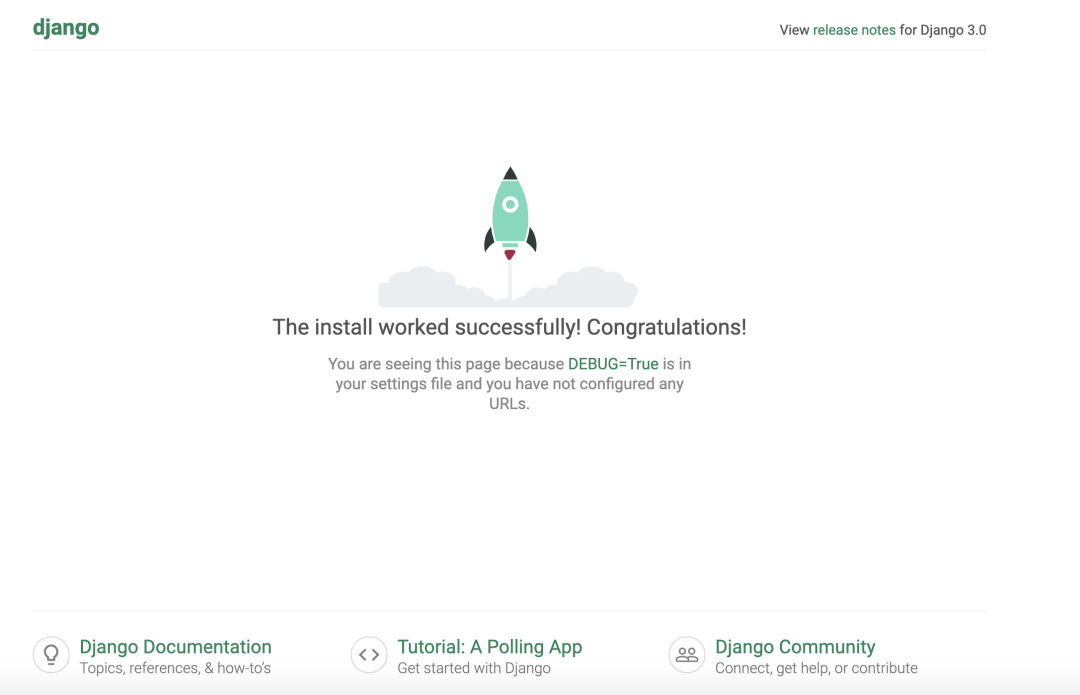
Task: Click the rocket's circular porthole window
Action: [x=510, y=204]
